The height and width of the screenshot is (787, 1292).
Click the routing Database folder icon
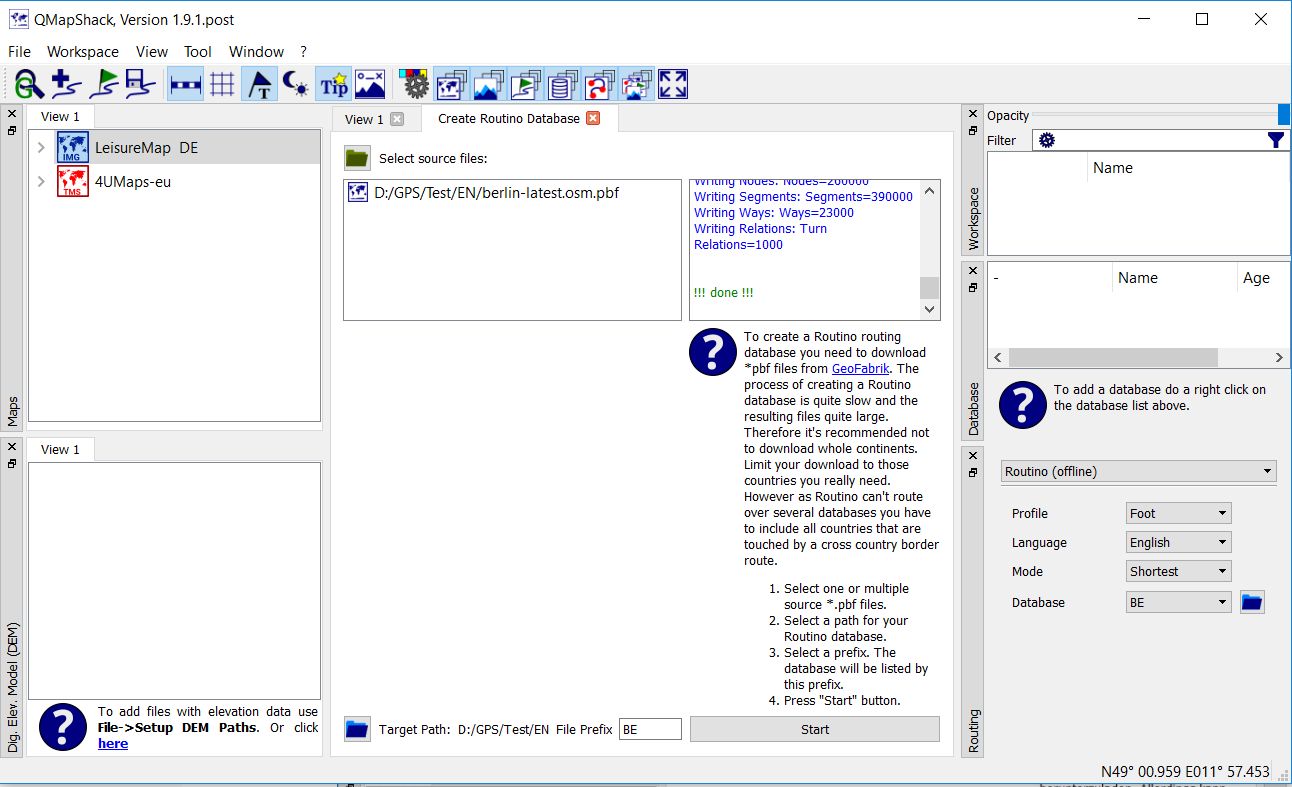point(1252,602)
